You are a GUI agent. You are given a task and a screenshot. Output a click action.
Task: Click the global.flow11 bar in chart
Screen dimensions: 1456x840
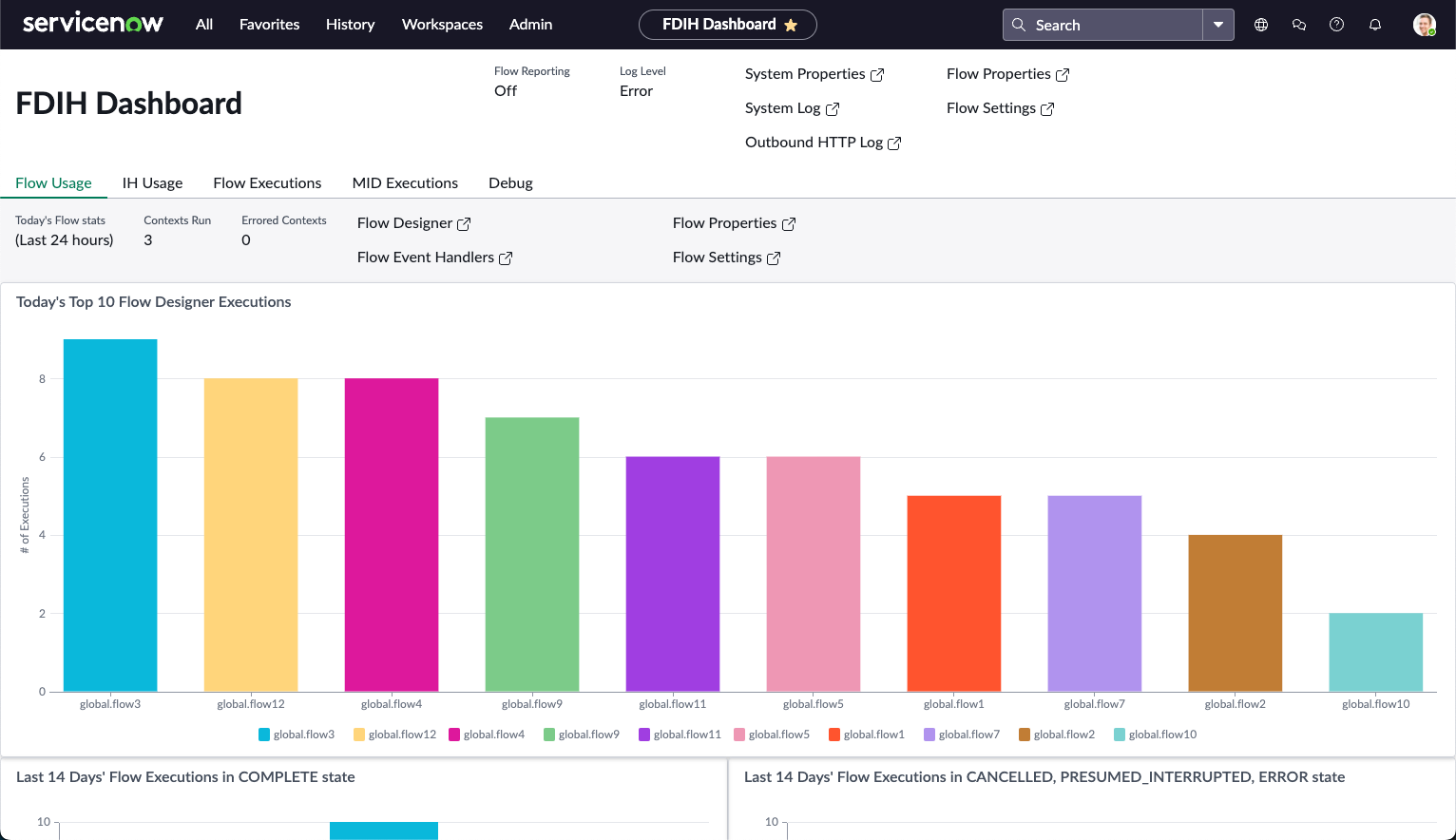[x=673, y=574]
